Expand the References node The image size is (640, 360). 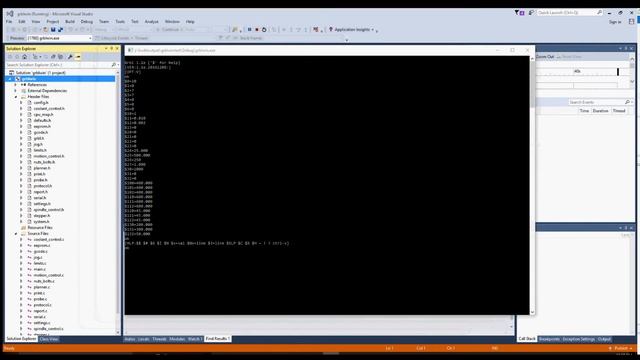click(x=16, y=84)
